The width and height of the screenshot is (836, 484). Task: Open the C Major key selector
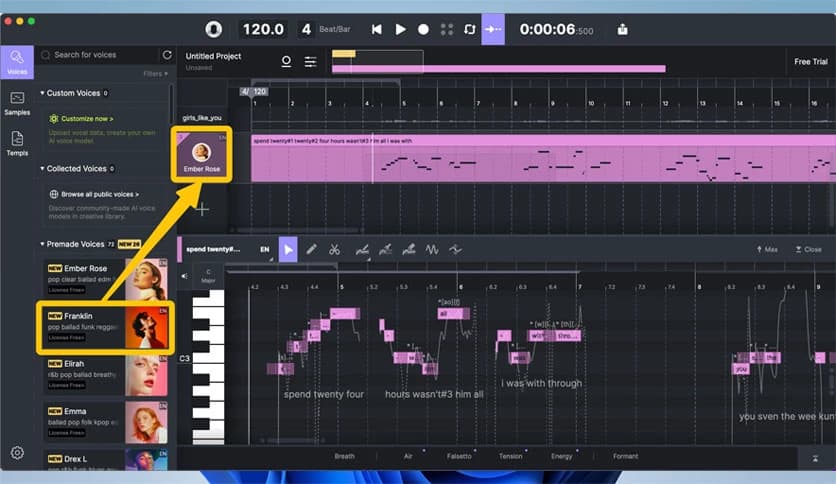[x=208, y=276]
